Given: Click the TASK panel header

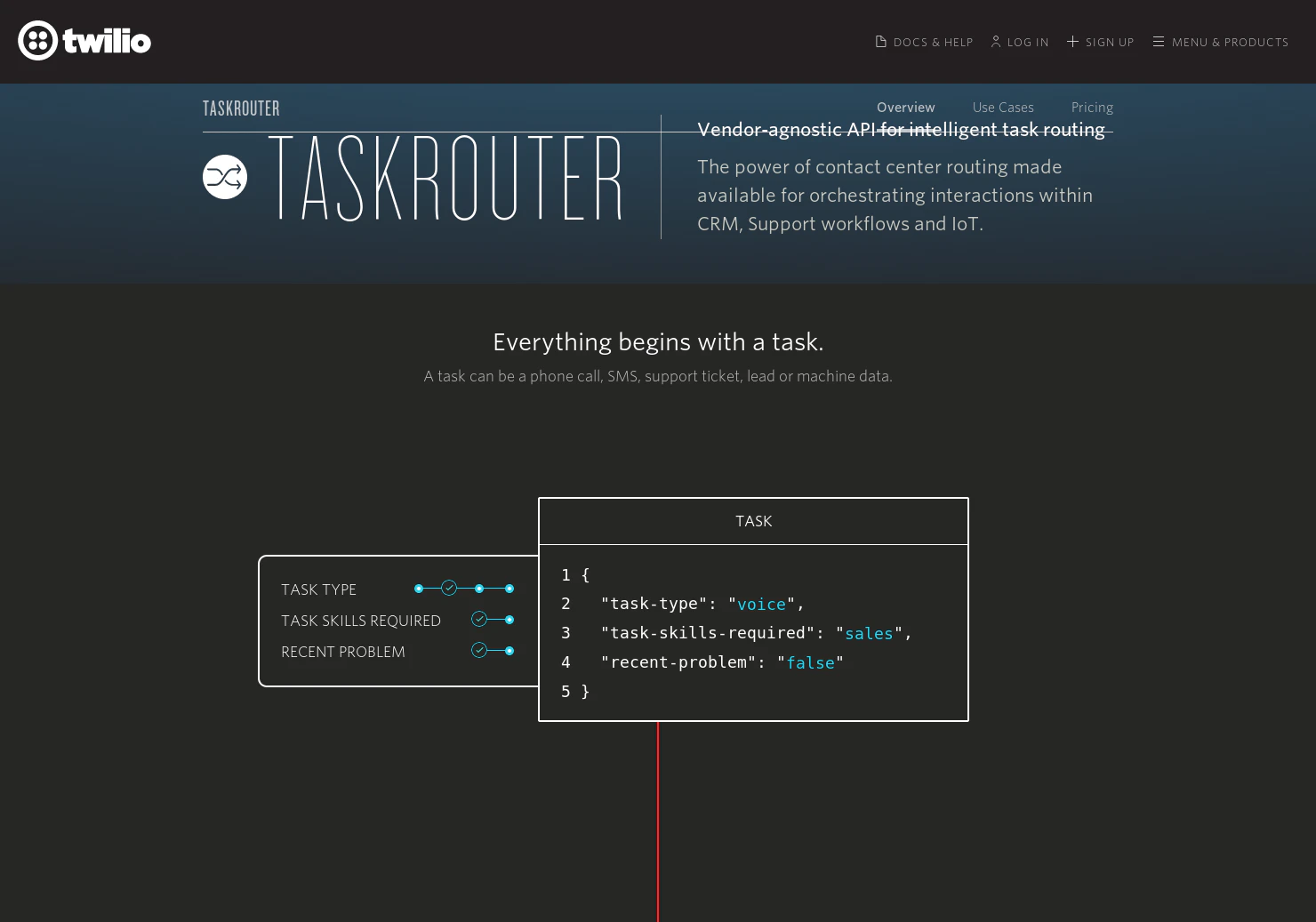Looking at the screenshot, I should [753, 521].
